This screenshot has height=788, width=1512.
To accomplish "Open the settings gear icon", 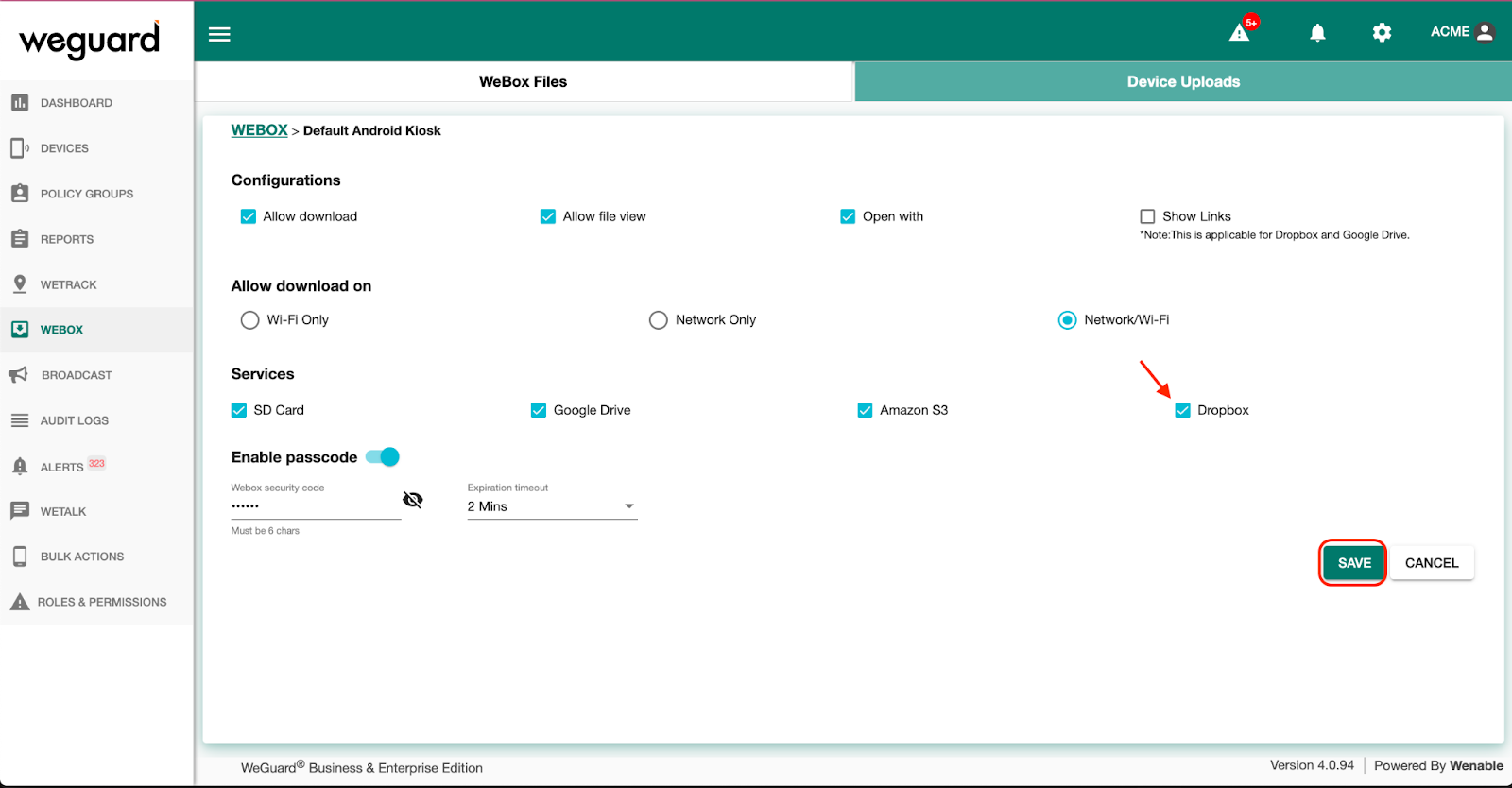I will 1382,33.
